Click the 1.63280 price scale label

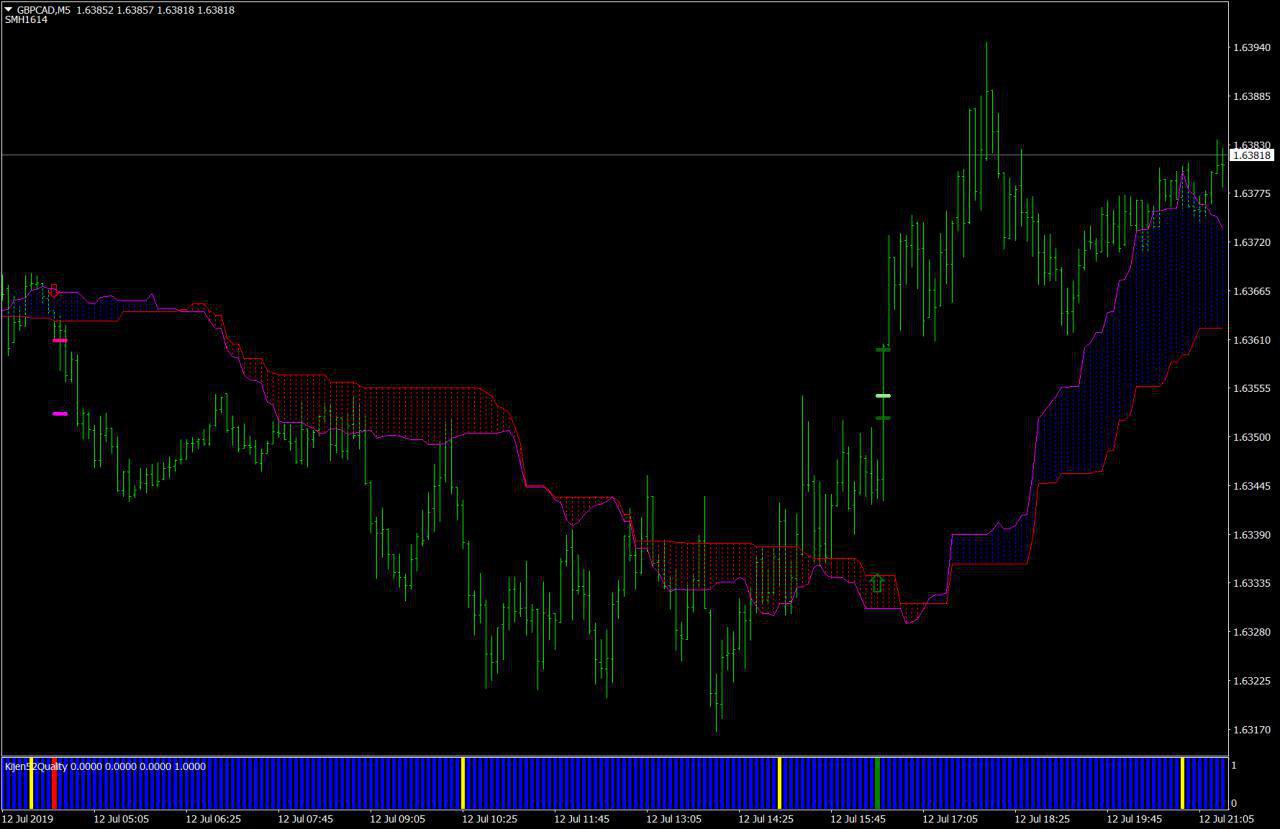(x=1252, y=632)
